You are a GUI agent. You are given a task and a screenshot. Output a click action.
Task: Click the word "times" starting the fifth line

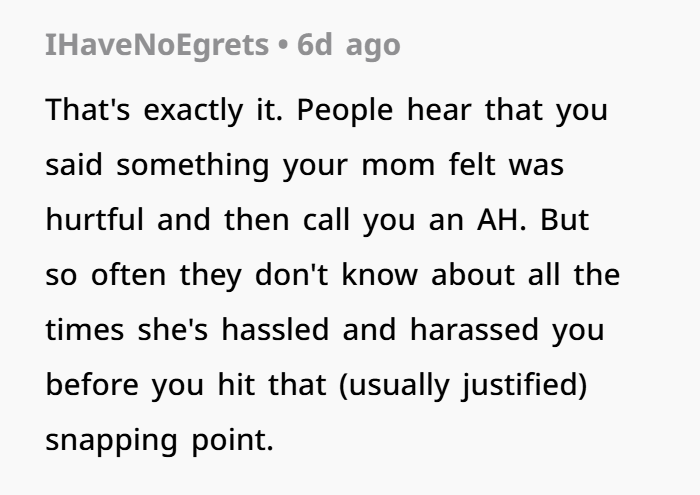pos(85,329)
